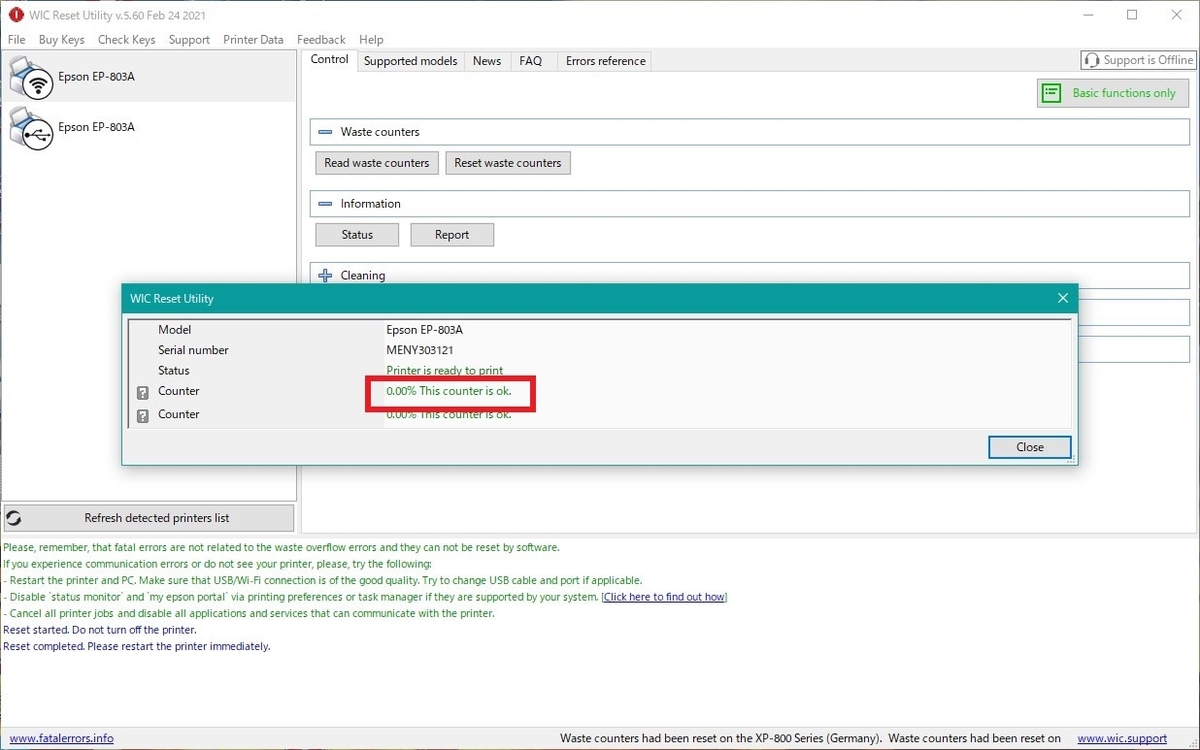Collapse the Waste counters section
Viewport: 1200px width, 750px height.
(x=325, y=132)
